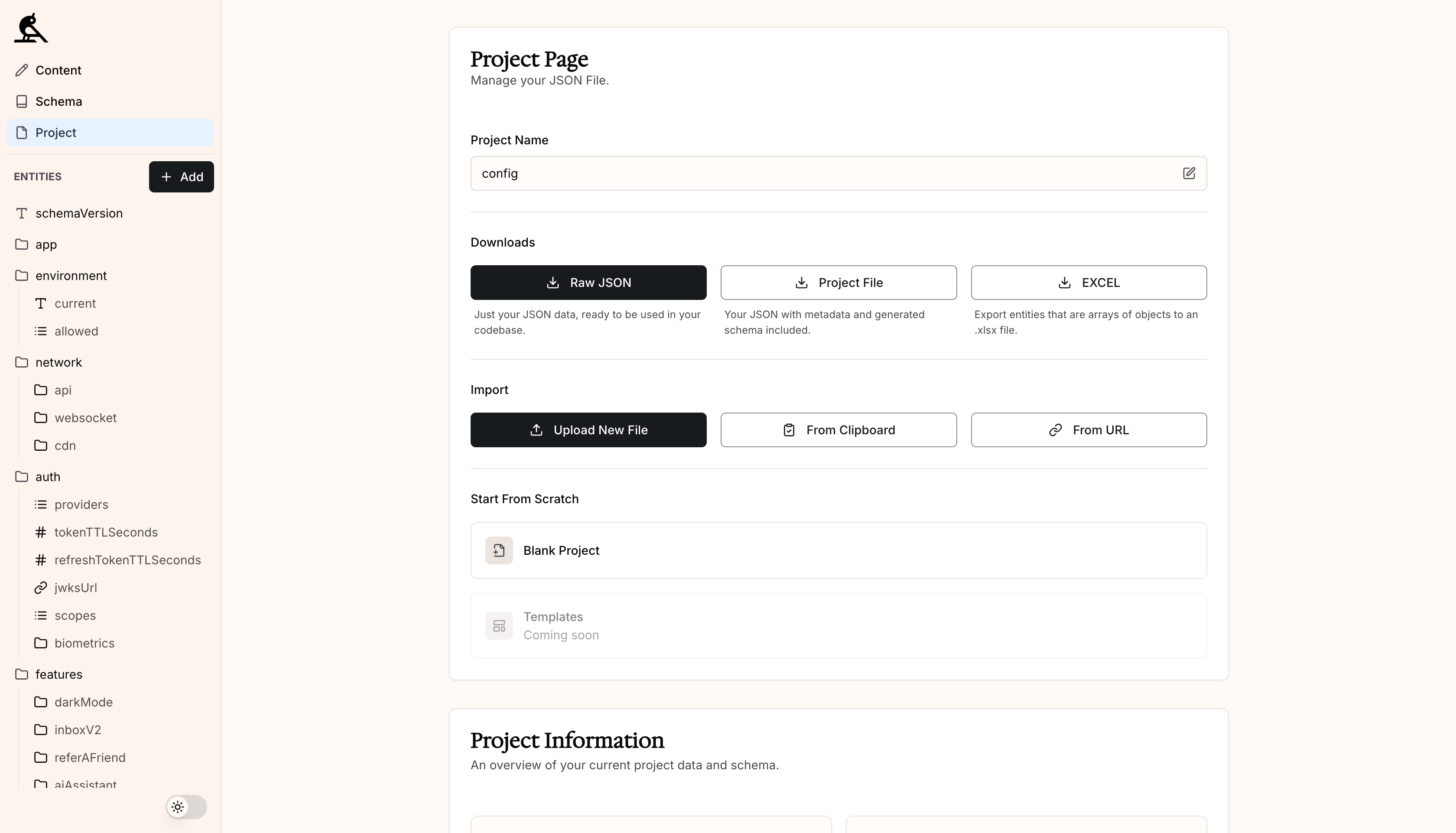Click the list icon next to allowed
Image resolution: width=1456 pixels, height=833 pixels.
click(41, 331)
